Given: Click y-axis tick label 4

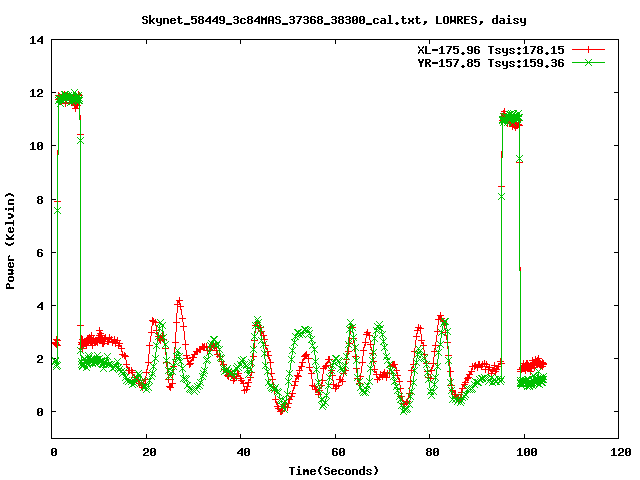Looking at the screenshot, I should 40,306.
